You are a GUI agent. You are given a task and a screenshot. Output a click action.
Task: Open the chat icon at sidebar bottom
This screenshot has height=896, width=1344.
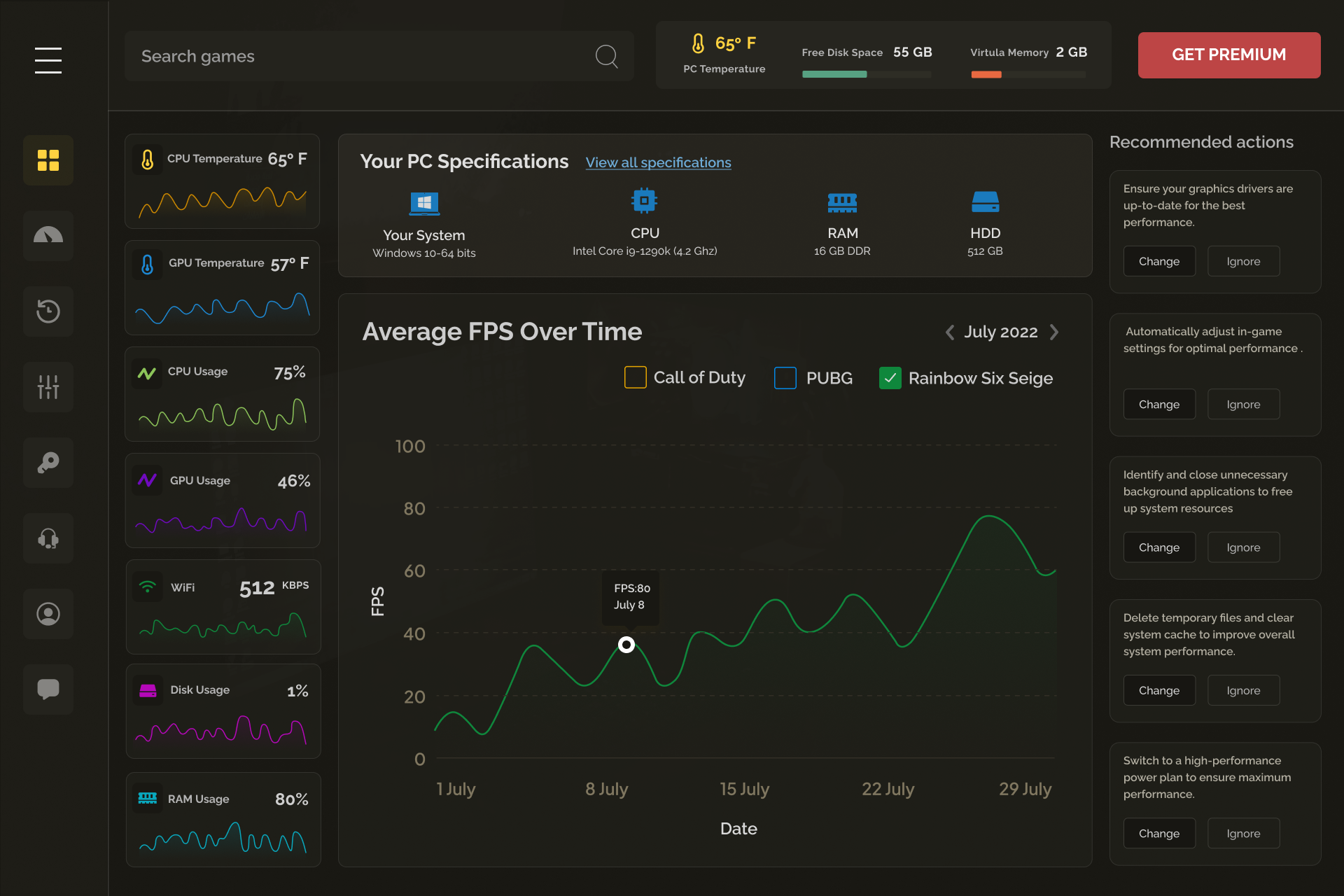point(48,689)
